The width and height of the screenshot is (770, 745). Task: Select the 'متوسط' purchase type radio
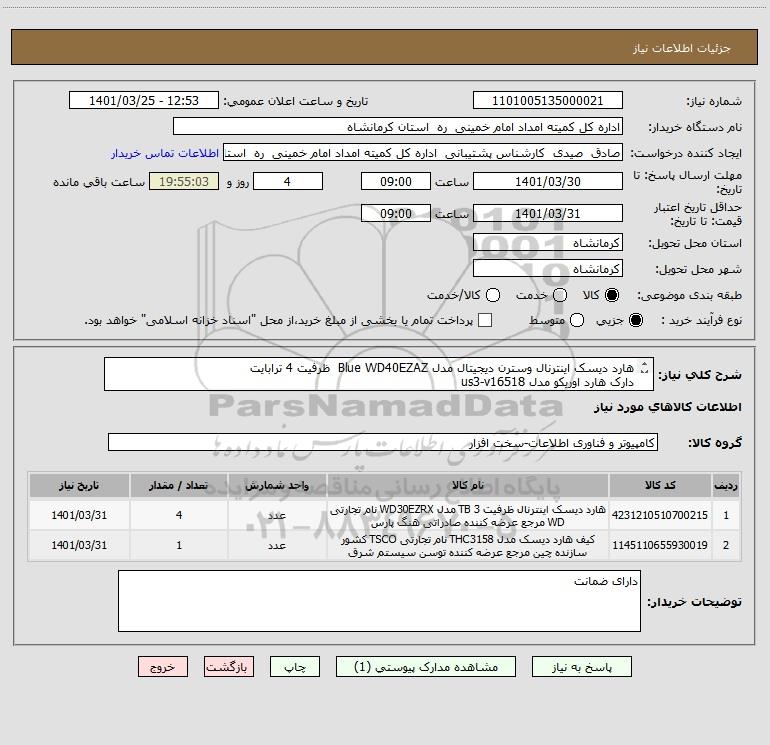pyautogui.click(x=577, y=321)
